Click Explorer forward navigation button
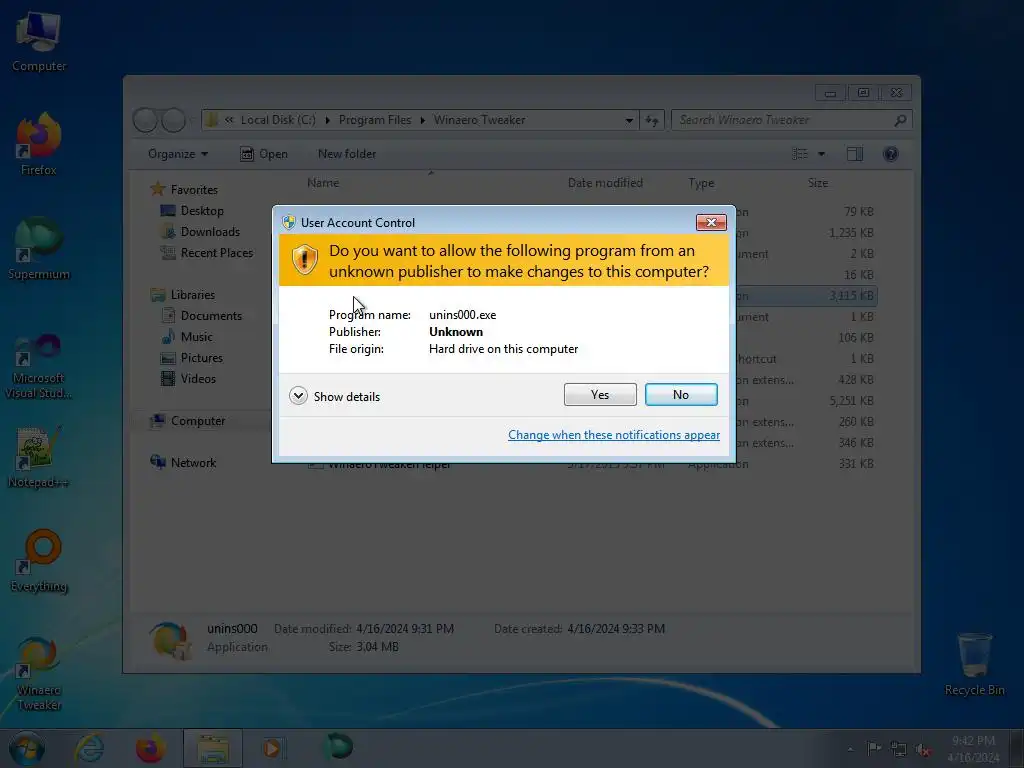 pos(174,120)
